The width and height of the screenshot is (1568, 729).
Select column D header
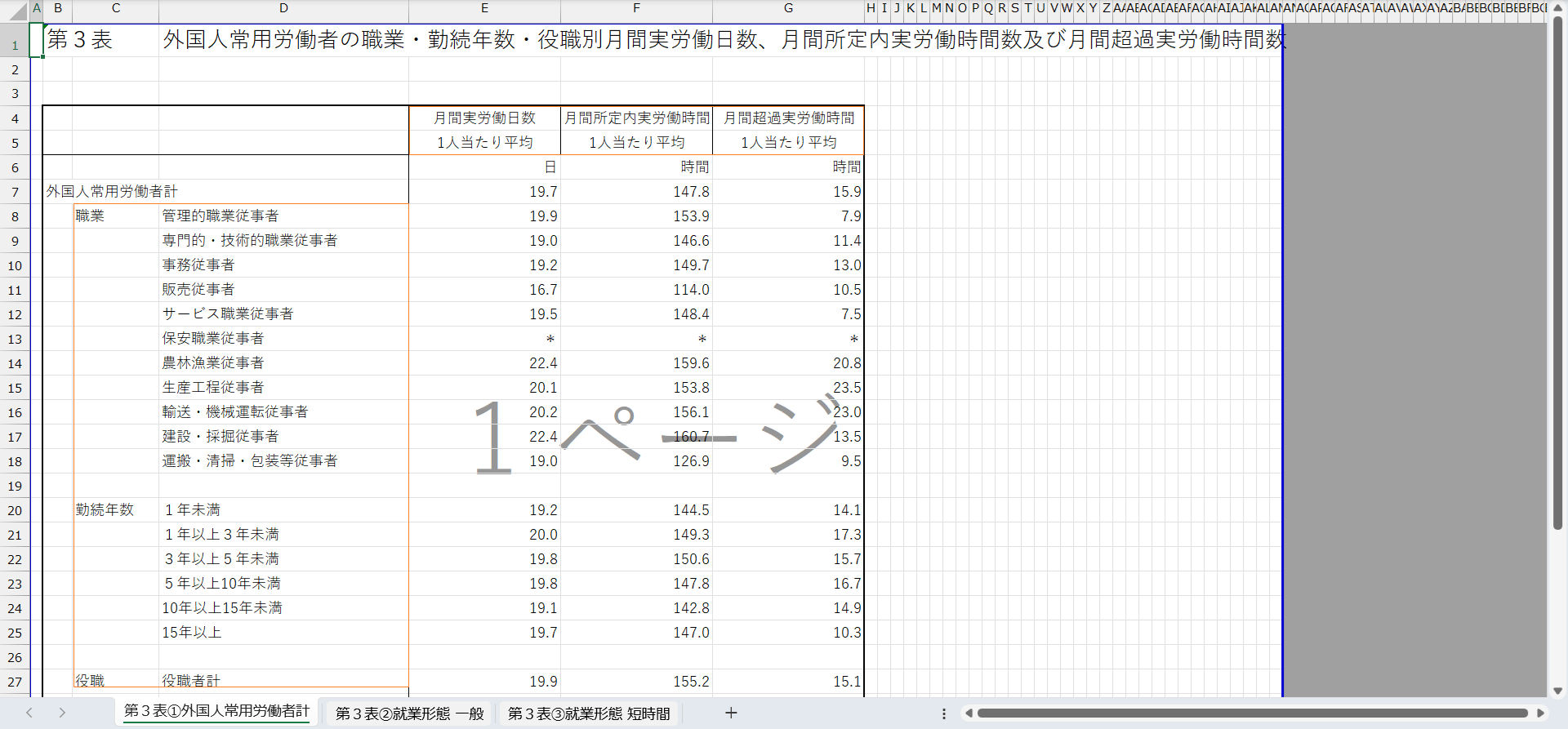[283, 8]
